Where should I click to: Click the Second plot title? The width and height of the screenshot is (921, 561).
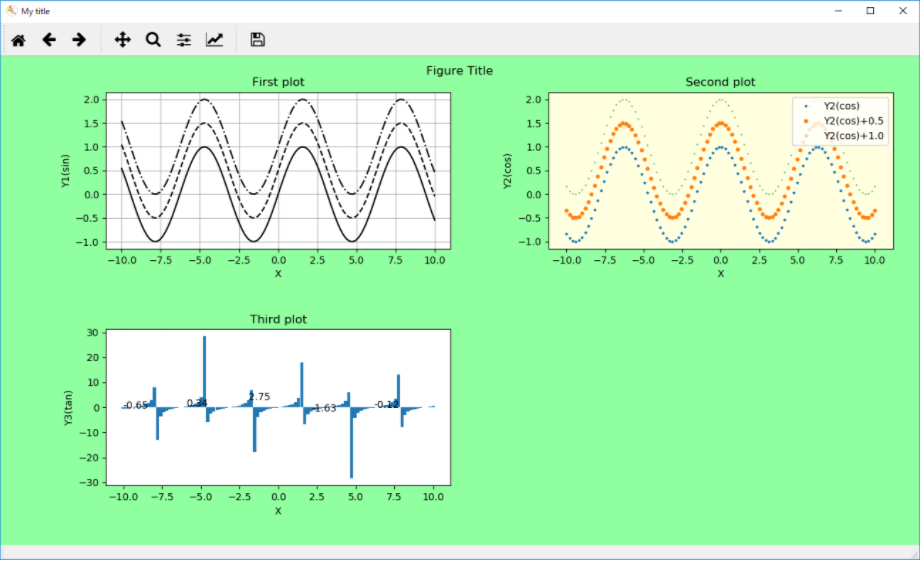pos(720,82)
